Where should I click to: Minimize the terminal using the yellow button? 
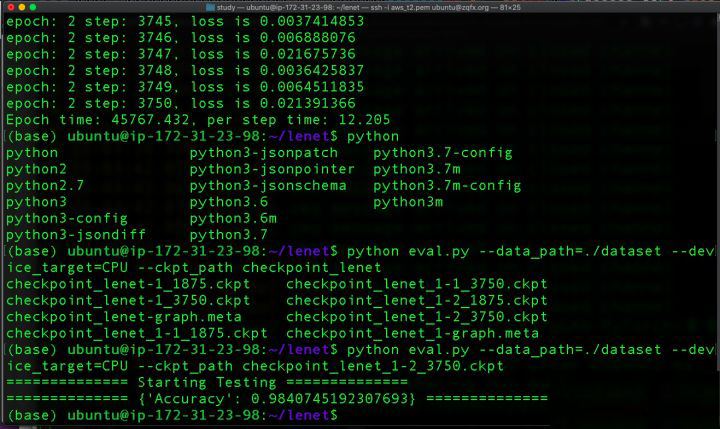(x=22, y=7)
